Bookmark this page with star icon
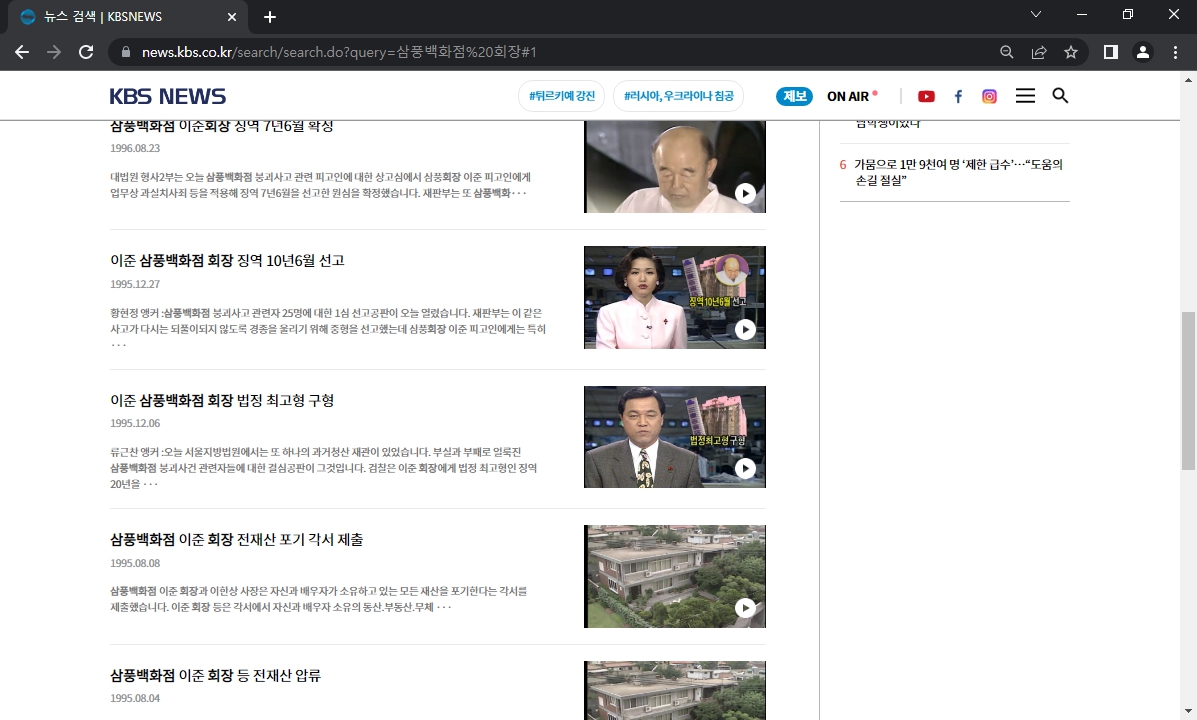Viewport: 1197px width, 720px height. [1071, 52]
